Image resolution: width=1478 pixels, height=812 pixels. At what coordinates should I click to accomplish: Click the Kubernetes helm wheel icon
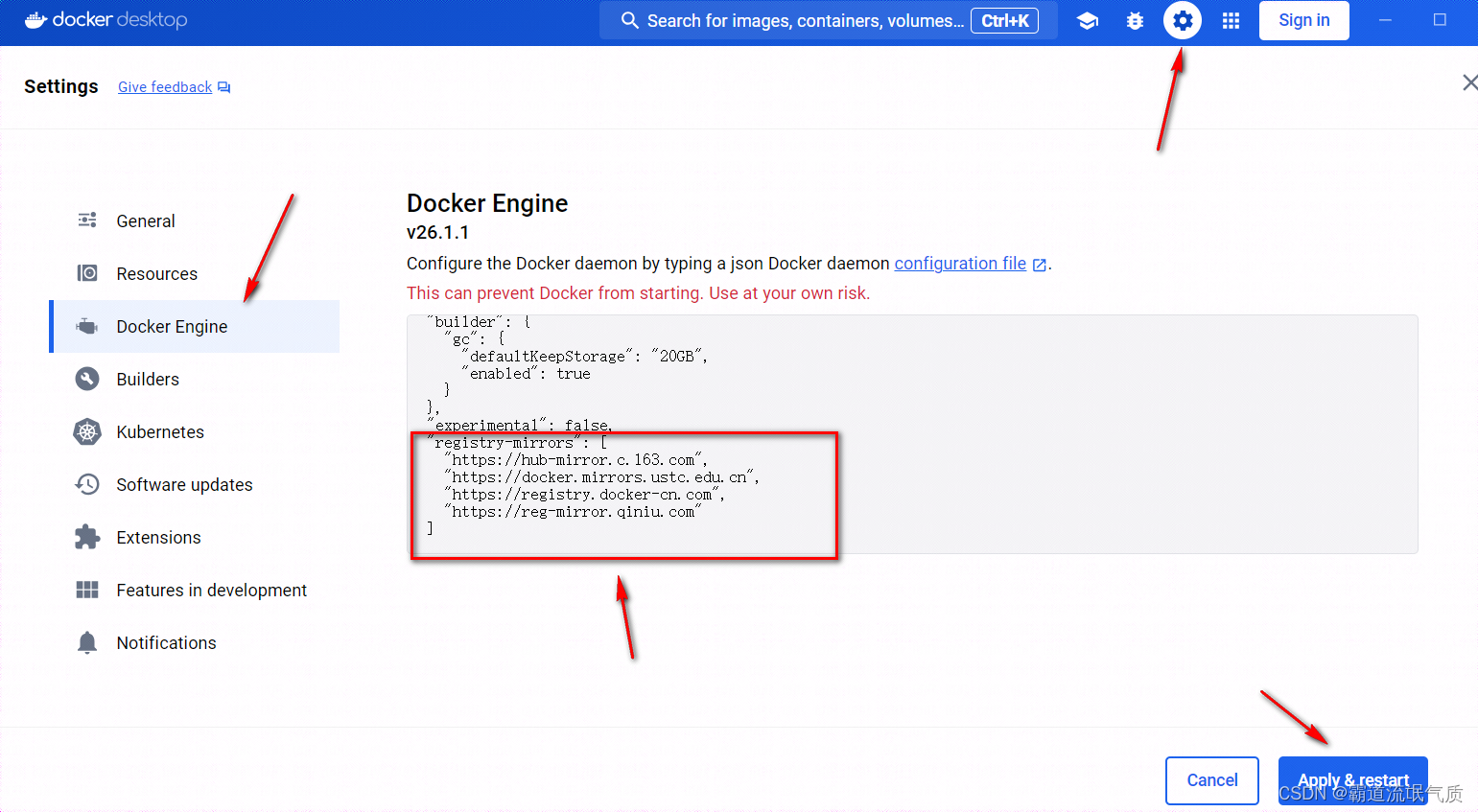click(87, 431)
